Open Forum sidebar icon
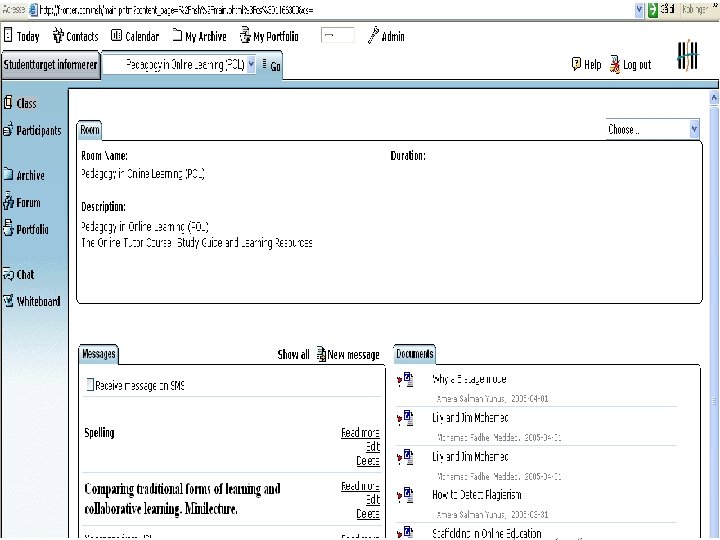This screenshot has height=540, width=720. 8,202
